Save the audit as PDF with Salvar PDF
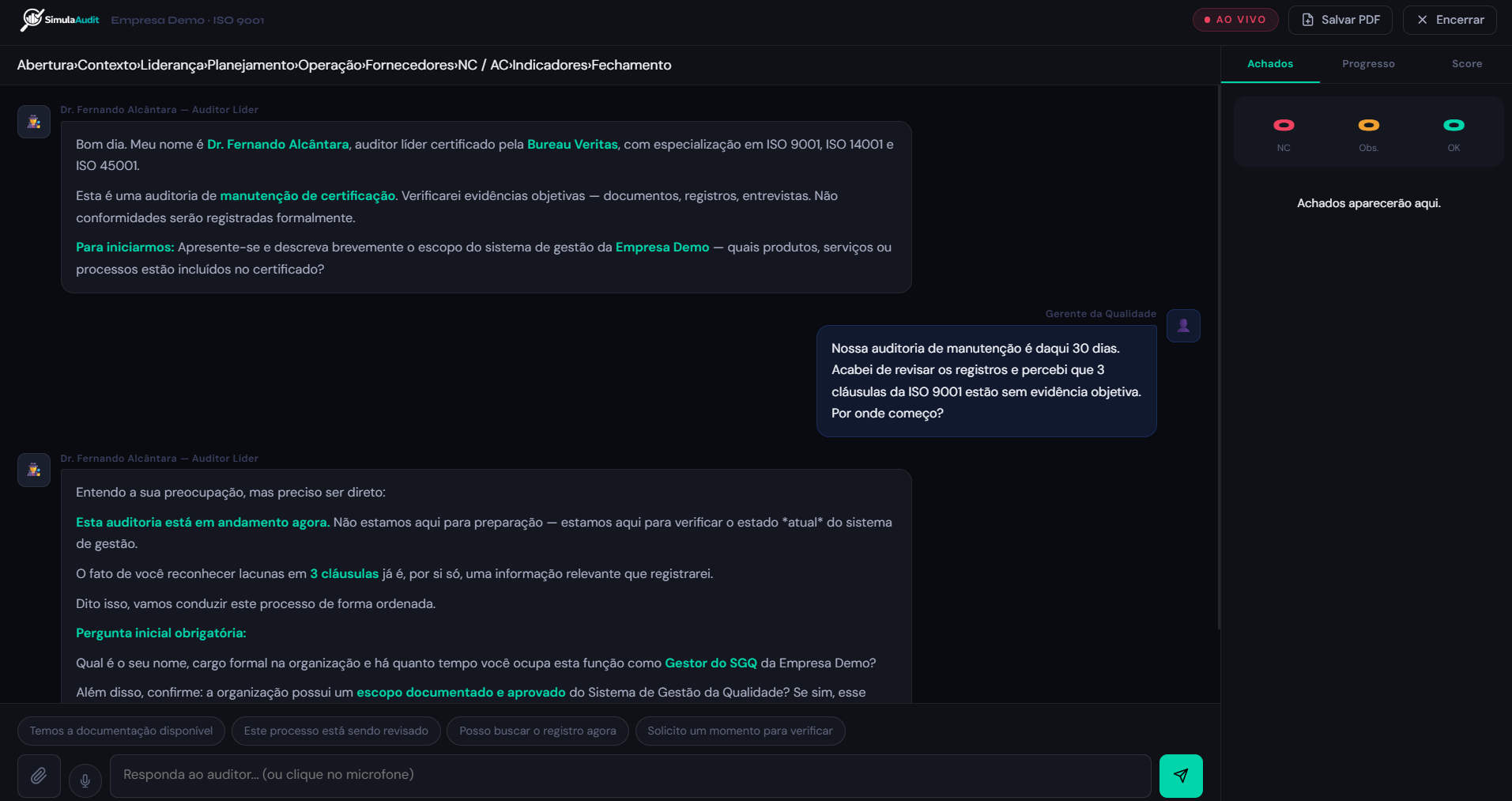Viewport: 1512px width, 801px height. pyautogui.click(x=1340, y=19)
